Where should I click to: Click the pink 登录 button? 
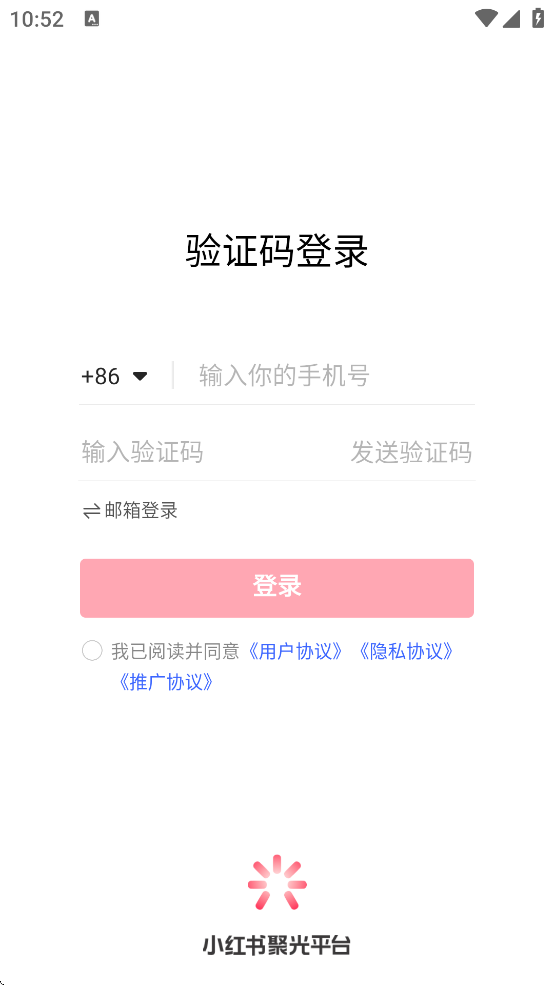point(277,588)
